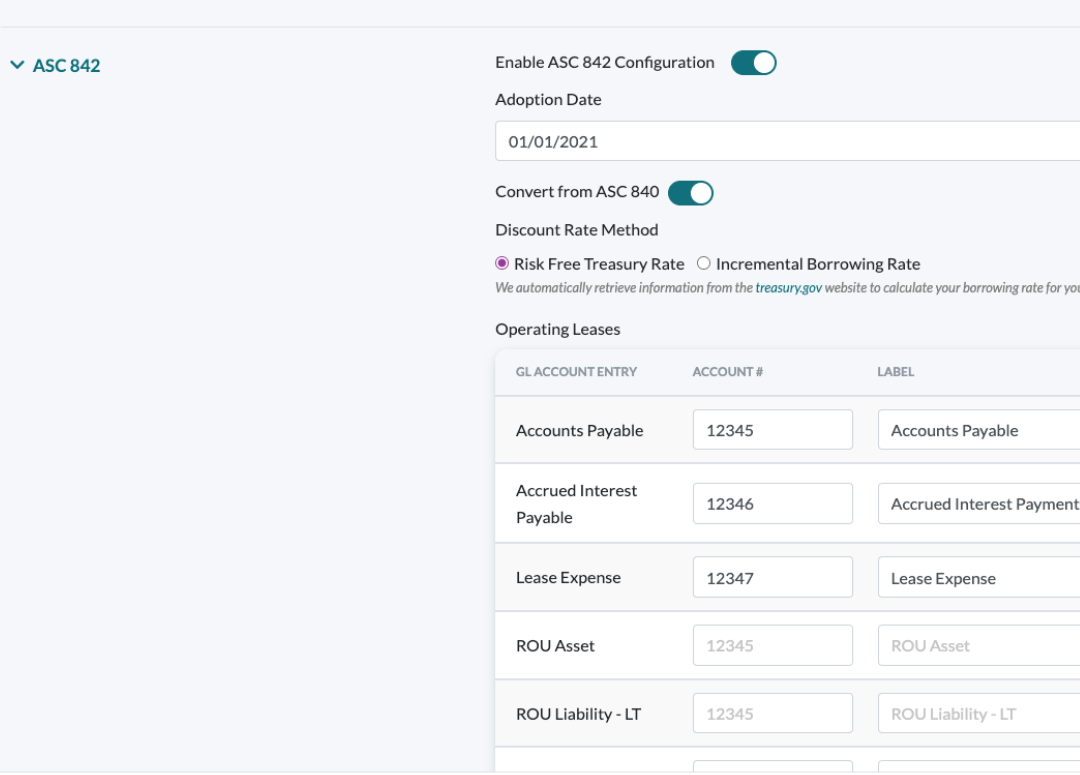Viewport: 1080px width, 775px height.
Task: Click the ACCOUNT # column header
Action: pos(727,371)
